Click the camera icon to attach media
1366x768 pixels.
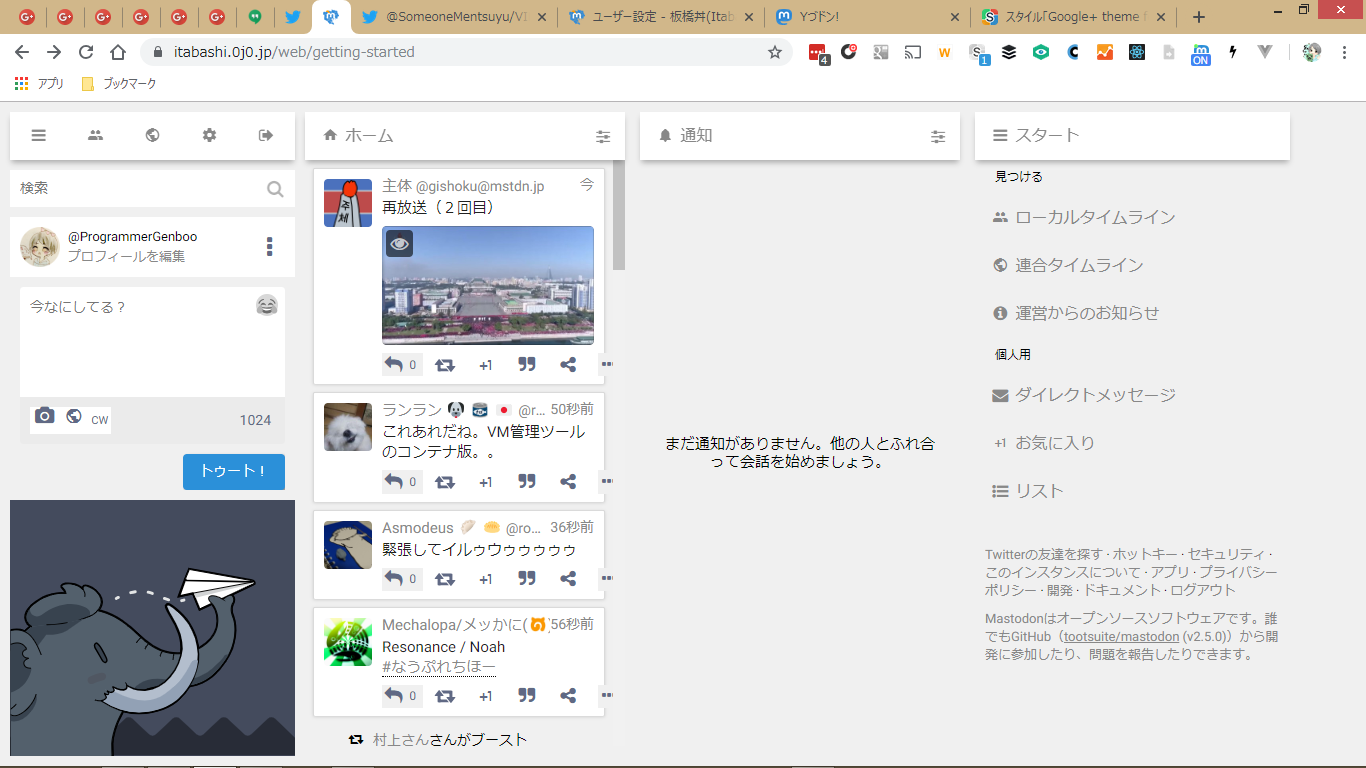click(x=44, y=417)
